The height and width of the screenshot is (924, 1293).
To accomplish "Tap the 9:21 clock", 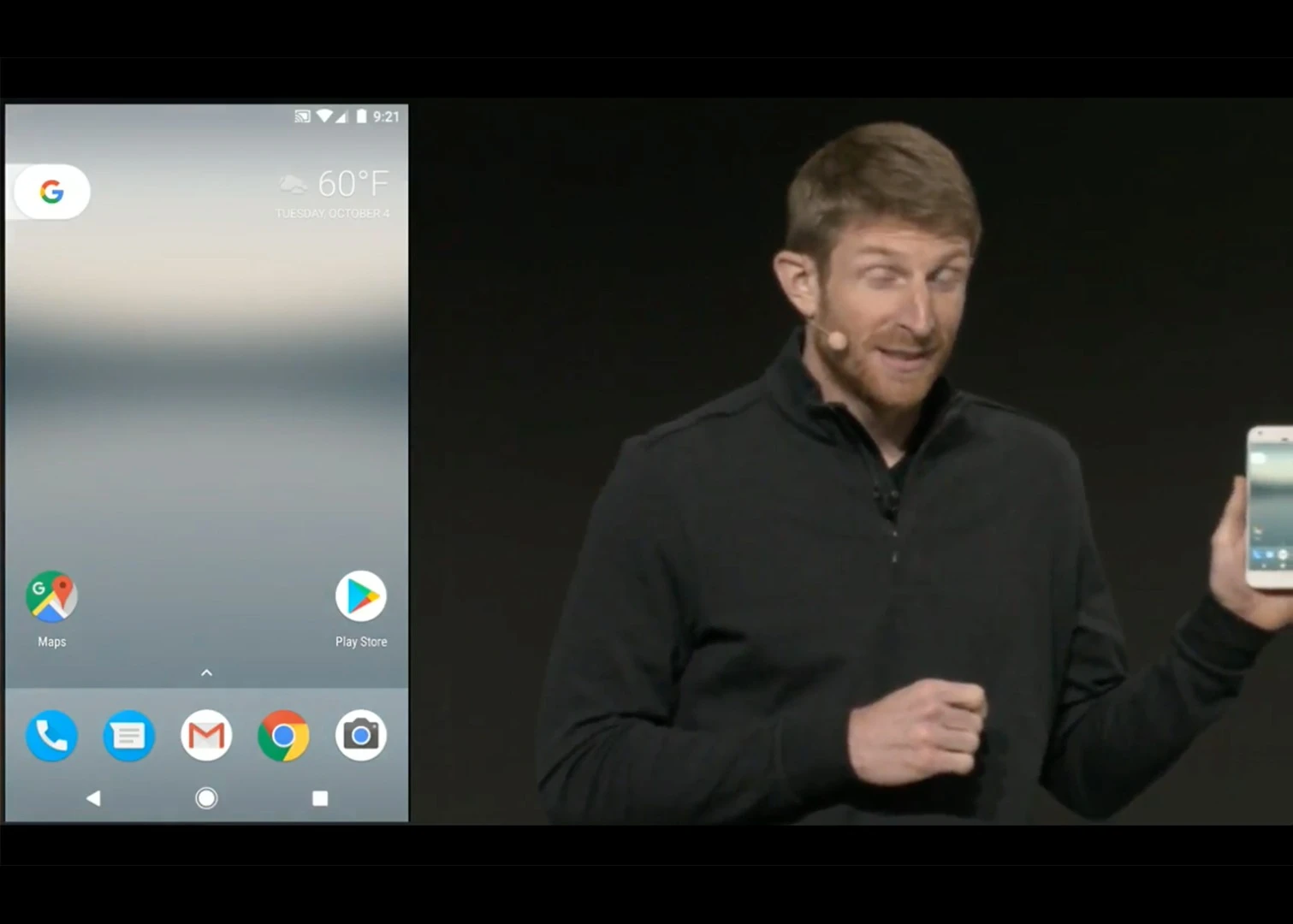I will point(386,116).
